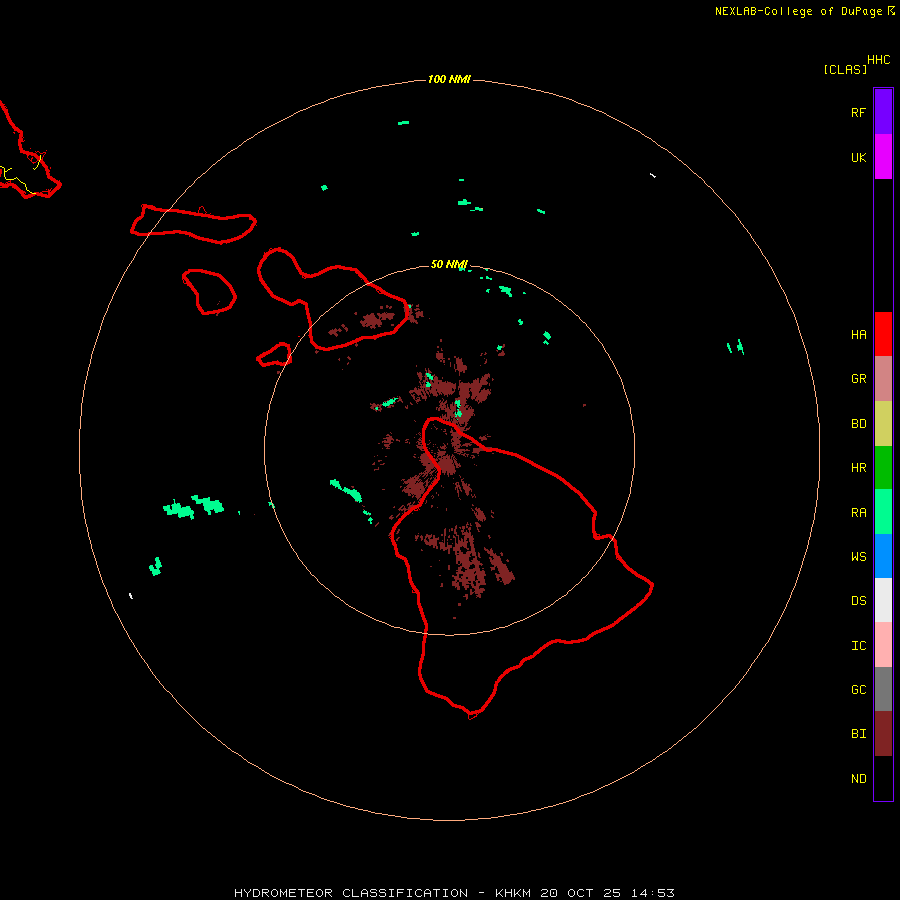This screenshot has width=900, height=900.
Task: Click the BD legend label
Action: 858,424
